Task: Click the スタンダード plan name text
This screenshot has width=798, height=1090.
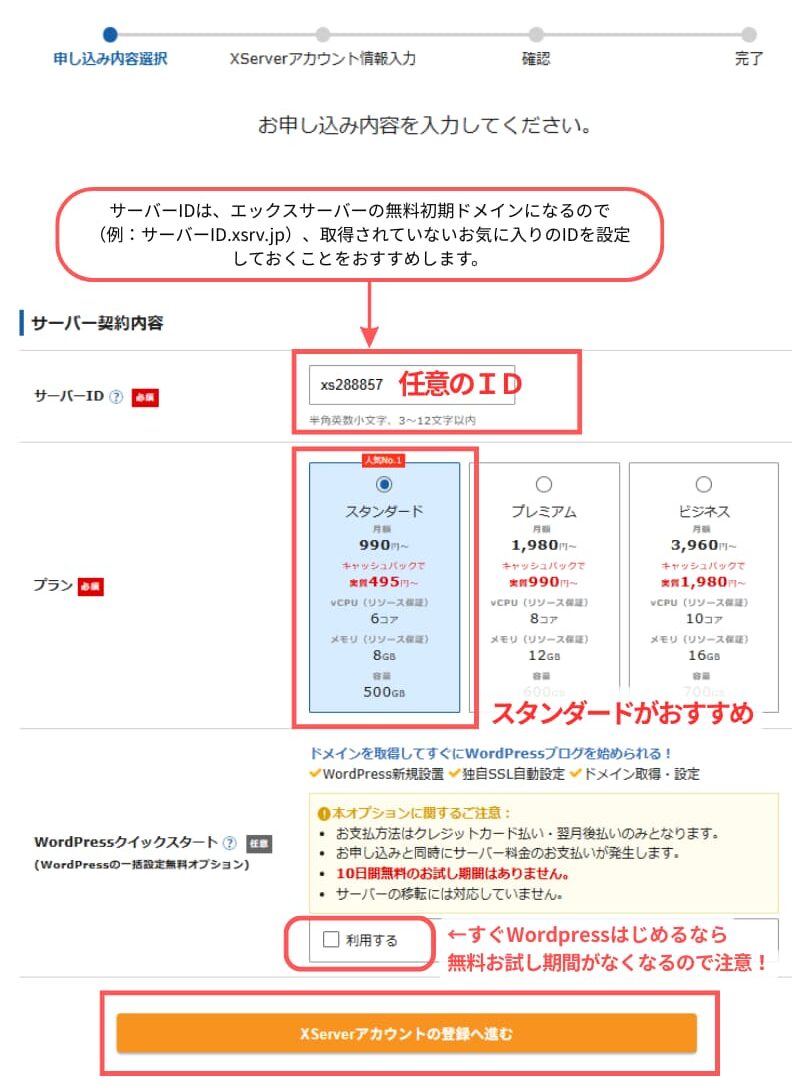Action: pos(384,511)
